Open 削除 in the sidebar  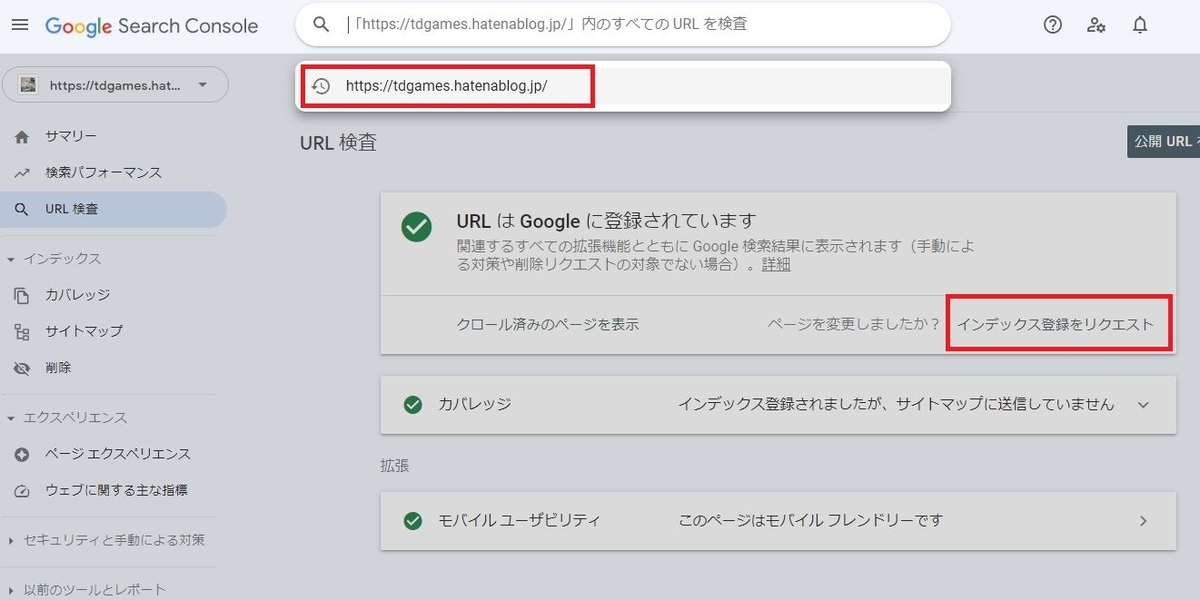(x=58, y=368)
